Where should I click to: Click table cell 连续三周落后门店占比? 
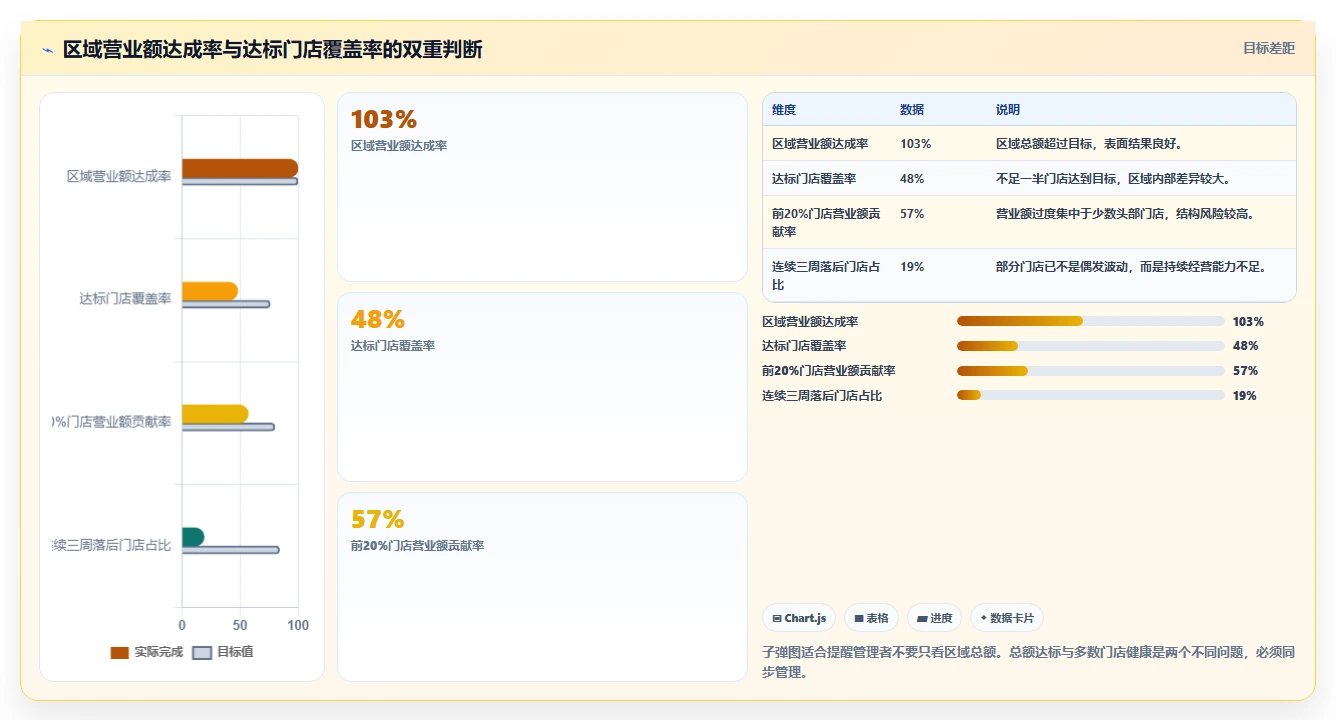pos(826,276)
